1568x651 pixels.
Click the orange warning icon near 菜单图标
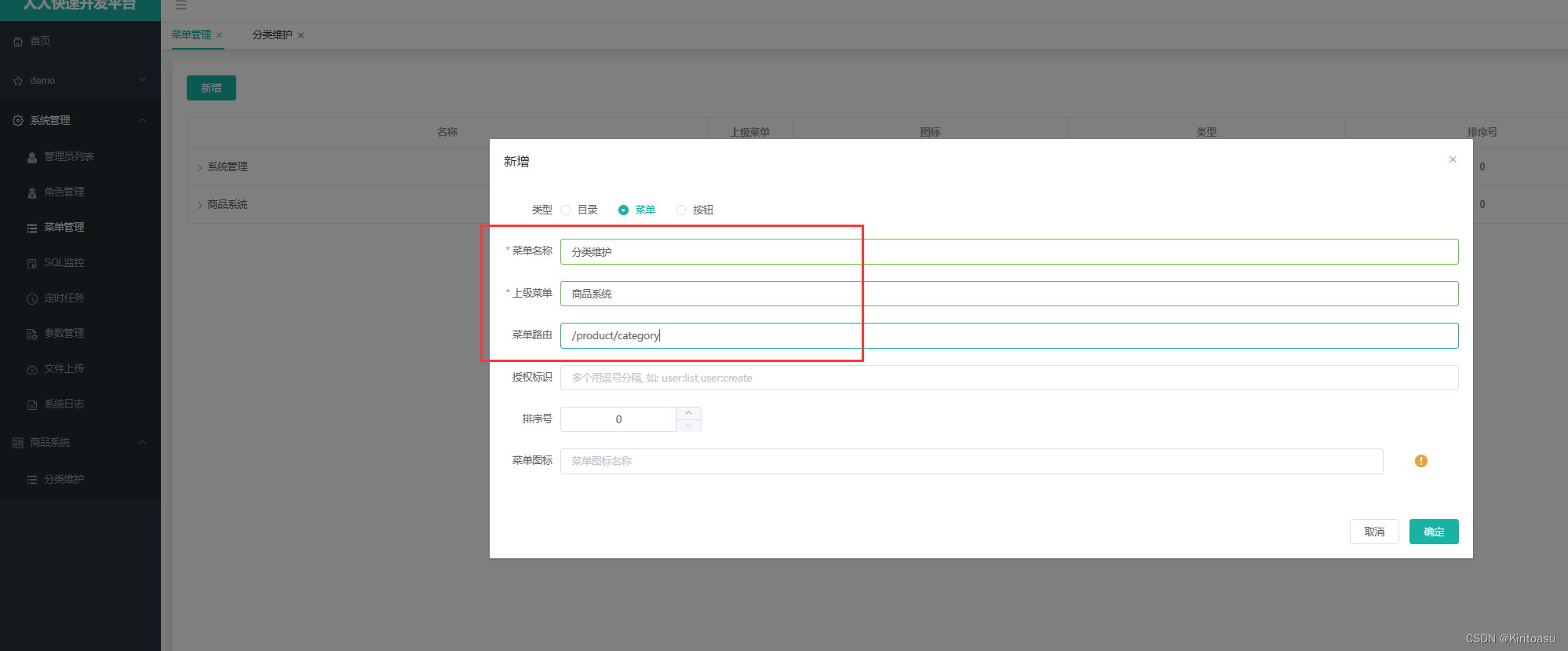[x=1421, y=461]
